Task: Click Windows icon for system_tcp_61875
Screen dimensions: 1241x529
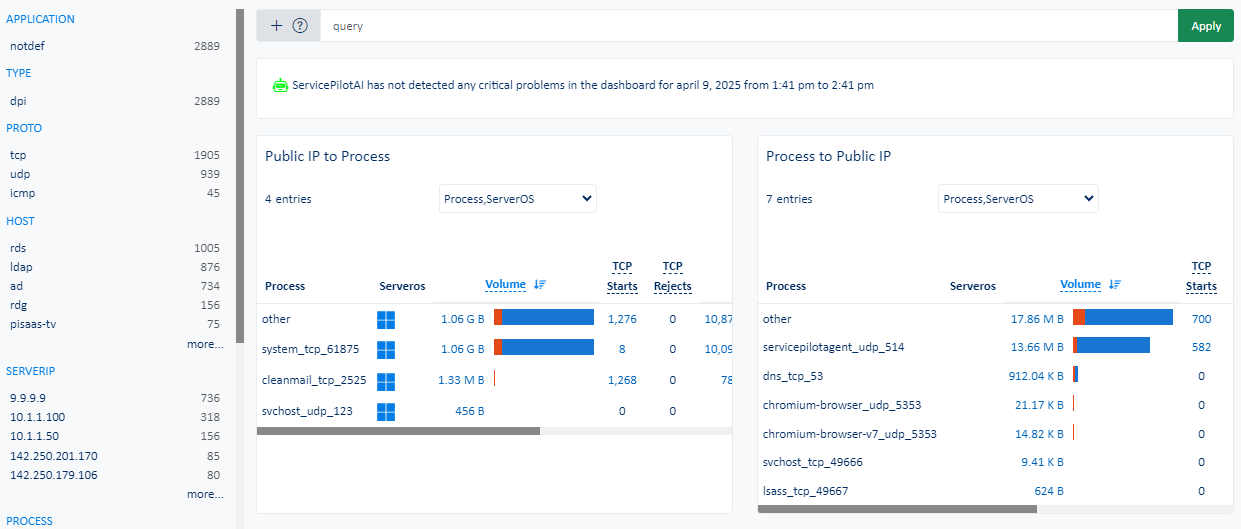Action: point(386,349)
